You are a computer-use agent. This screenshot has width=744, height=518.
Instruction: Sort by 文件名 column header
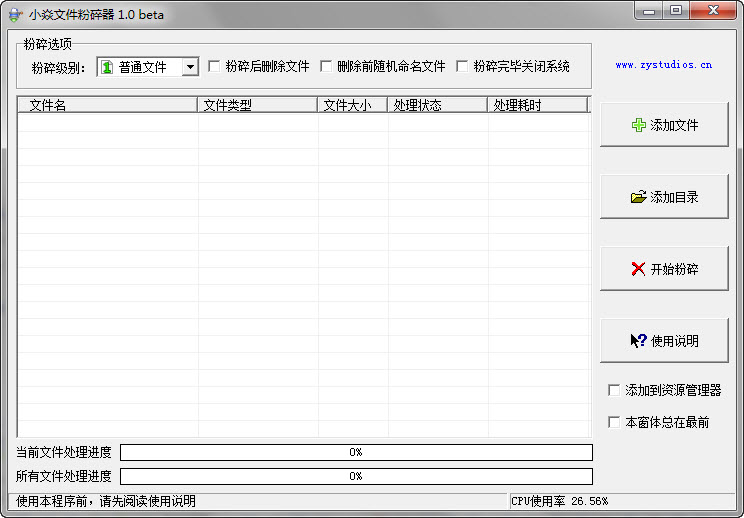(x=108, y=105)
